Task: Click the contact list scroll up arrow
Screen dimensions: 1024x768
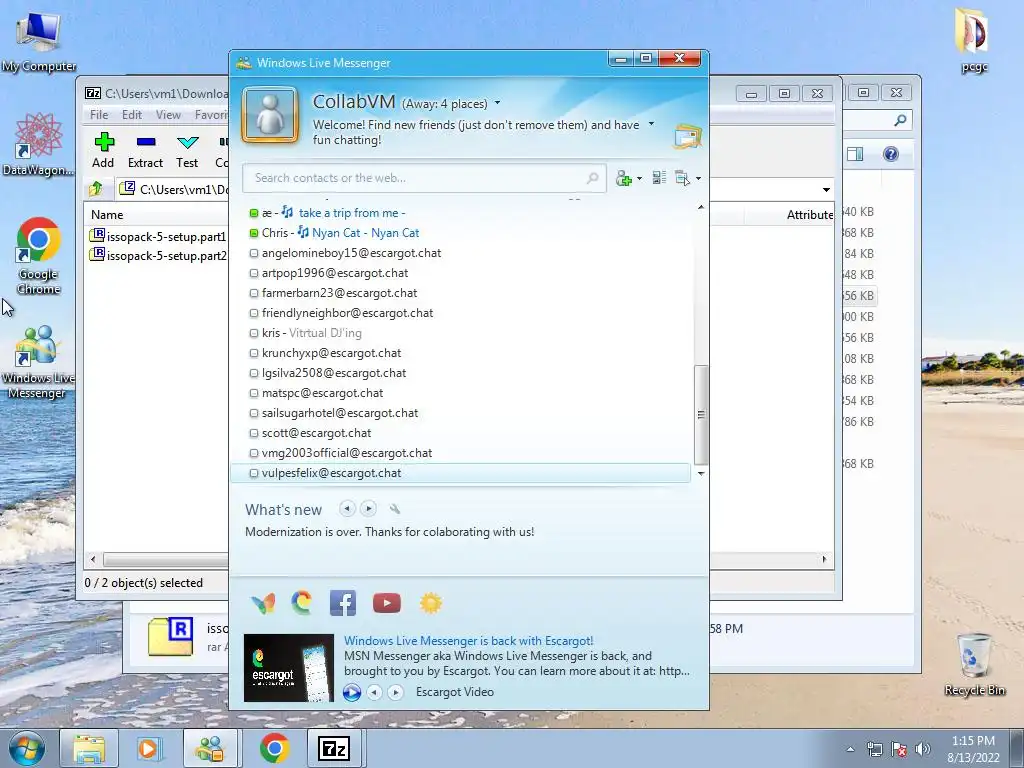Action: coord(701,208)
